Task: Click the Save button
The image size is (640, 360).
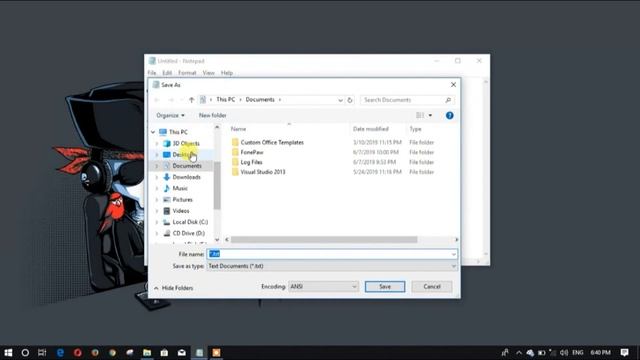Action: (x=385, y=287)
